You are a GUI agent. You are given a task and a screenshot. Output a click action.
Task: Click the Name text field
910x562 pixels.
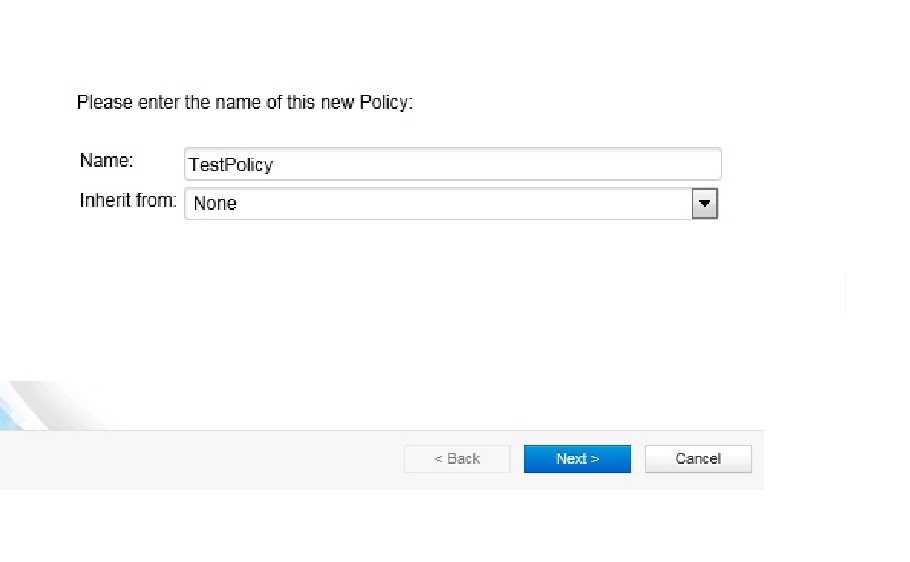pos(452,165)
